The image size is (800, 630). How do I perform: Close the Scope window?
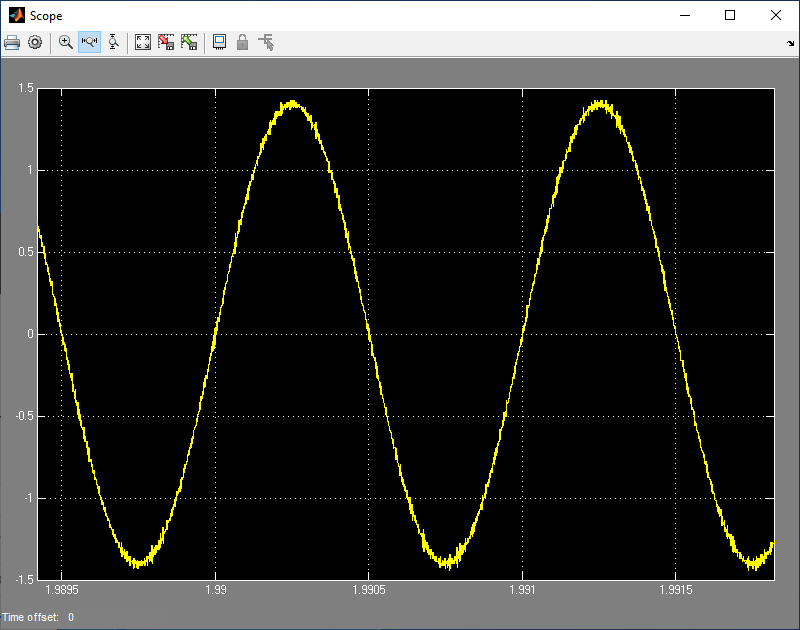point(776,15)
